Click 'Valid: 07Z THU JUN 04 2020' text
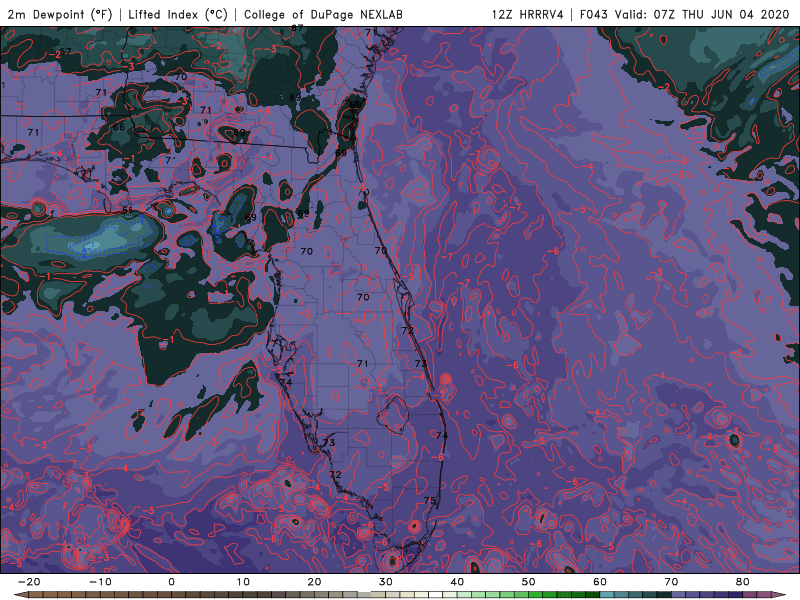Screen dimensions: 800x600 pos(702,14)
